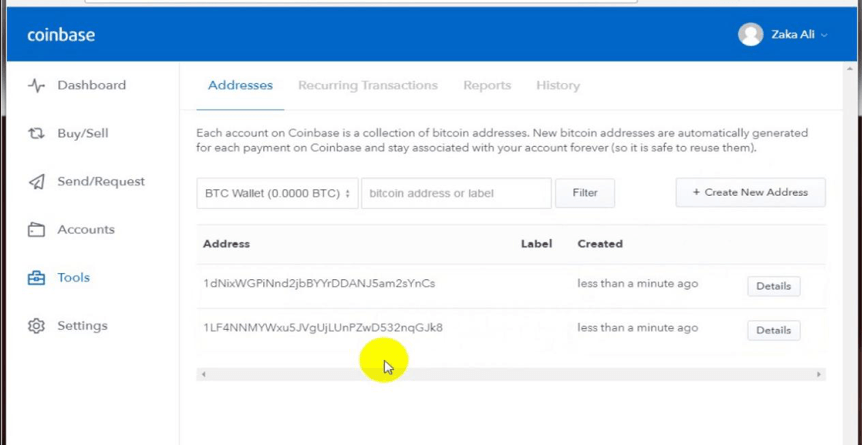Click the Buy/Sell arrows icon
This screenshot has height=445, width=862.
[36, 133]
